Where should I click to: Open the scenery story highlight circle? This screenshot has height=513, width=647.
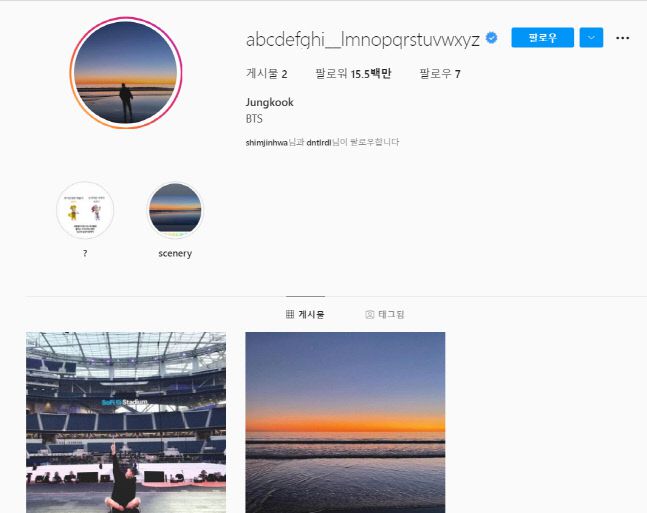pos(175,210)
